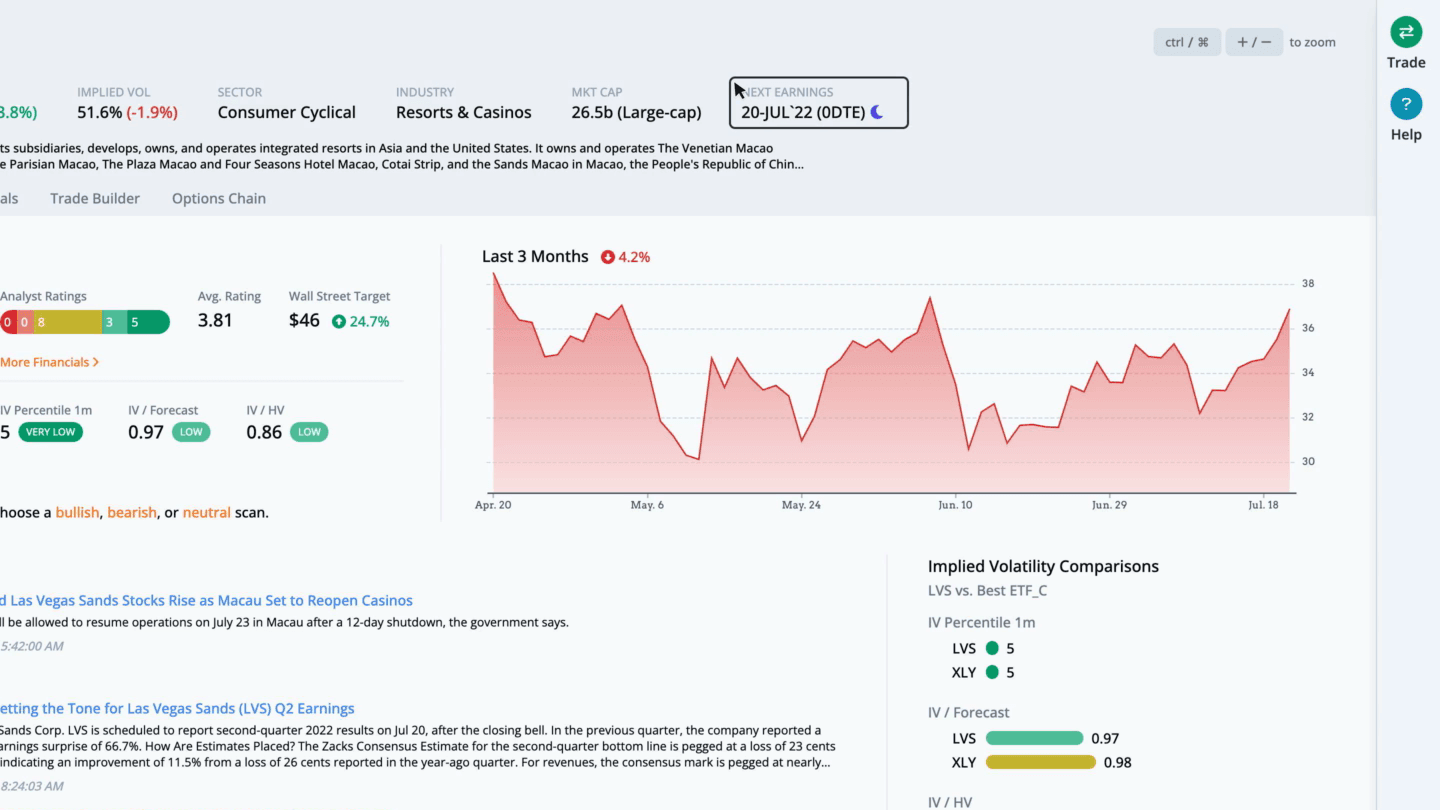
Task: Click the light green 3 rating segment
Action: point(114,322)
